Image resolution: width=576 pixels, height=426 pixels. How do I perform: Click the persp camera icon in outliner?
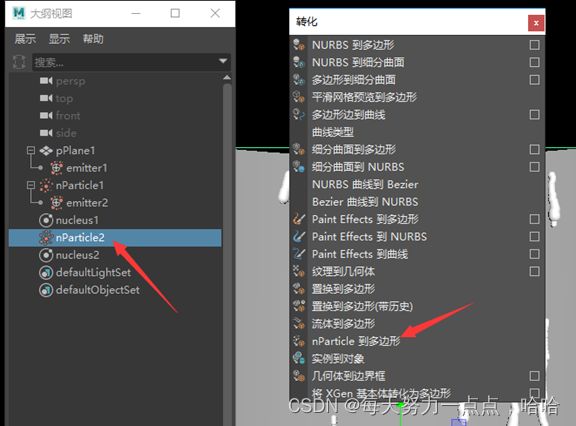(x=46, y=80)
